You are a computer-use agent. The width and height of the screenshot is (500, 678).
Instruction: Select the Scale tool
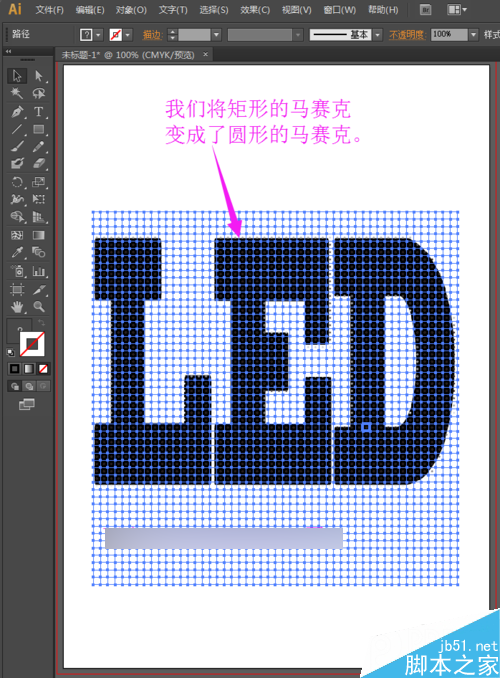tap(38, 182)
